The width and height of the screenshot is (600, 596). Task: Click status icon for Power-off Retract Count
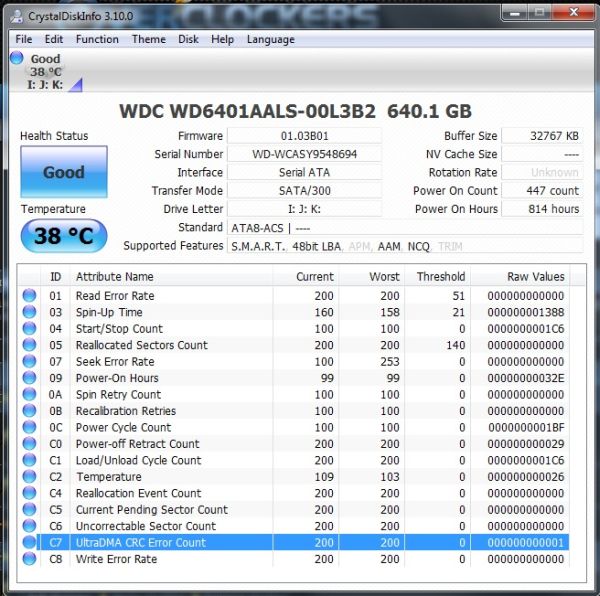pyautogui.click(x=29, y=443)
